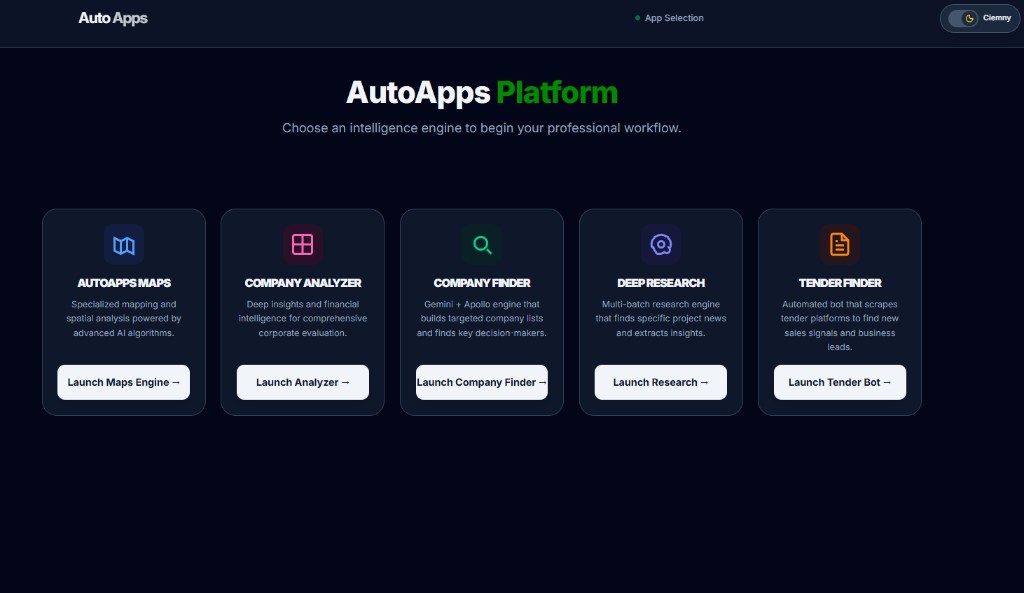
Task: Click the AutoApps Platform main heading
Action: tap(482, 93)
